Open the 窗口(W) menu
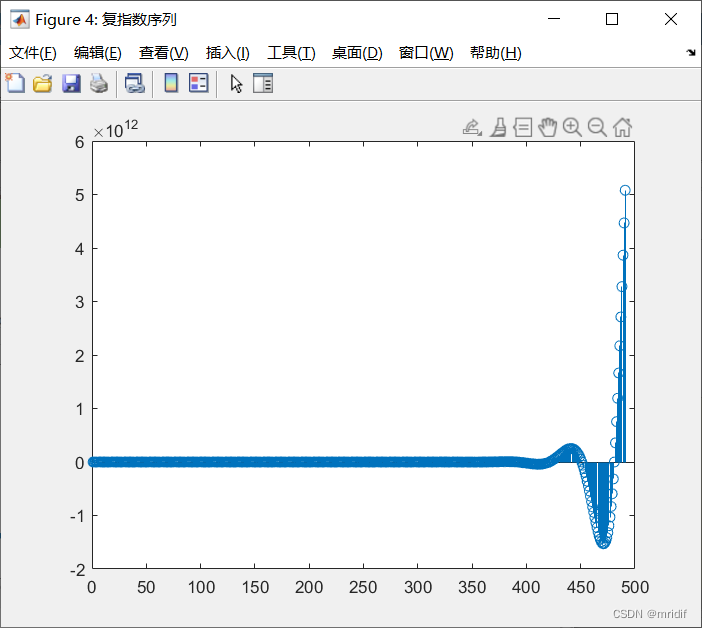 click(426, 53)
